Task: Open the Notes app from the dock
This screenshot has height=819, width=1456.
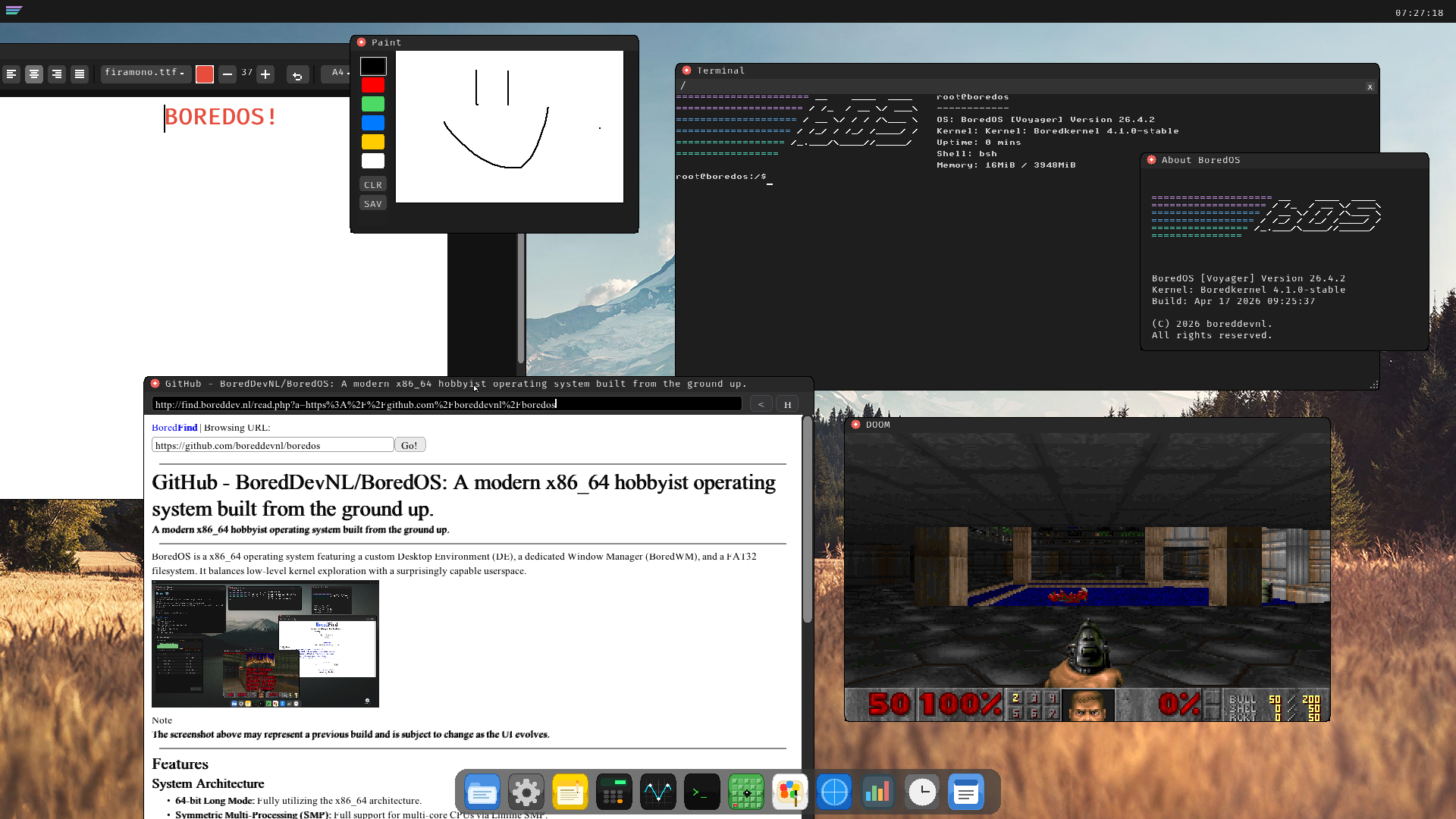Action: [570, 792]
